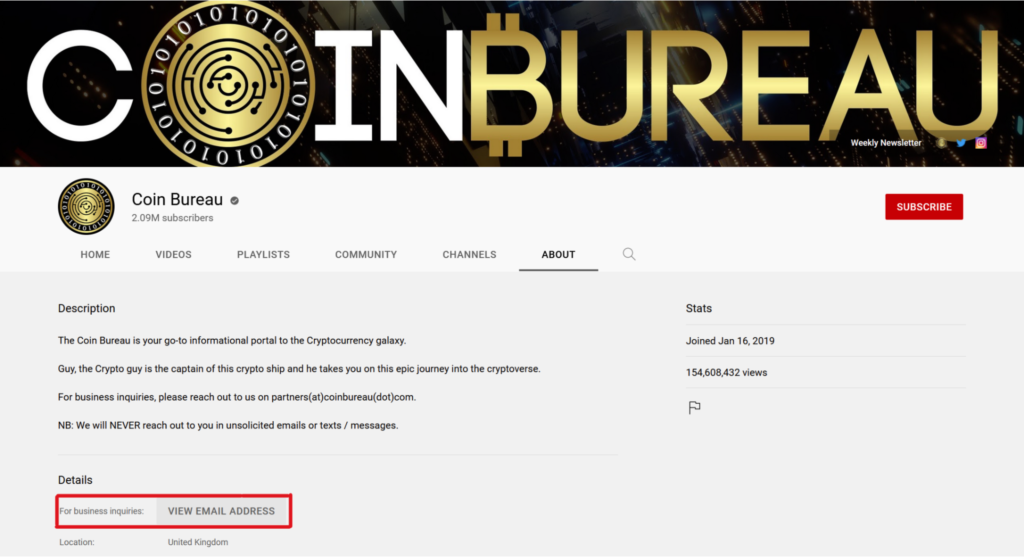Click the 154,608,432 views stat
1024x557 pixels.
[x=726, y=373]
